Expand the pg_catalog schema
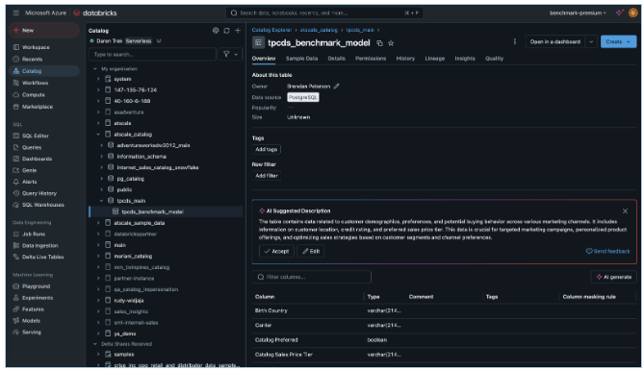 point(101,179)
